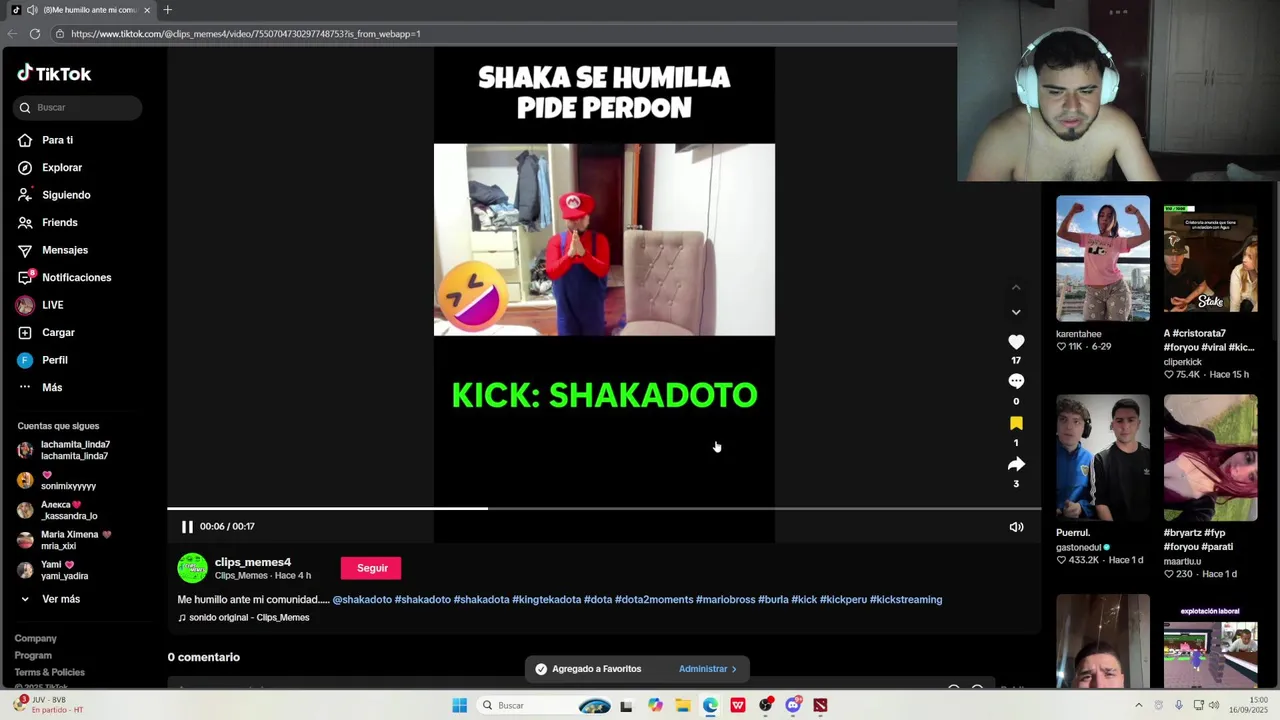The image size is (1280, 720).
Task: Click Terms & Policies footer link
Action: tap(49, 672)
